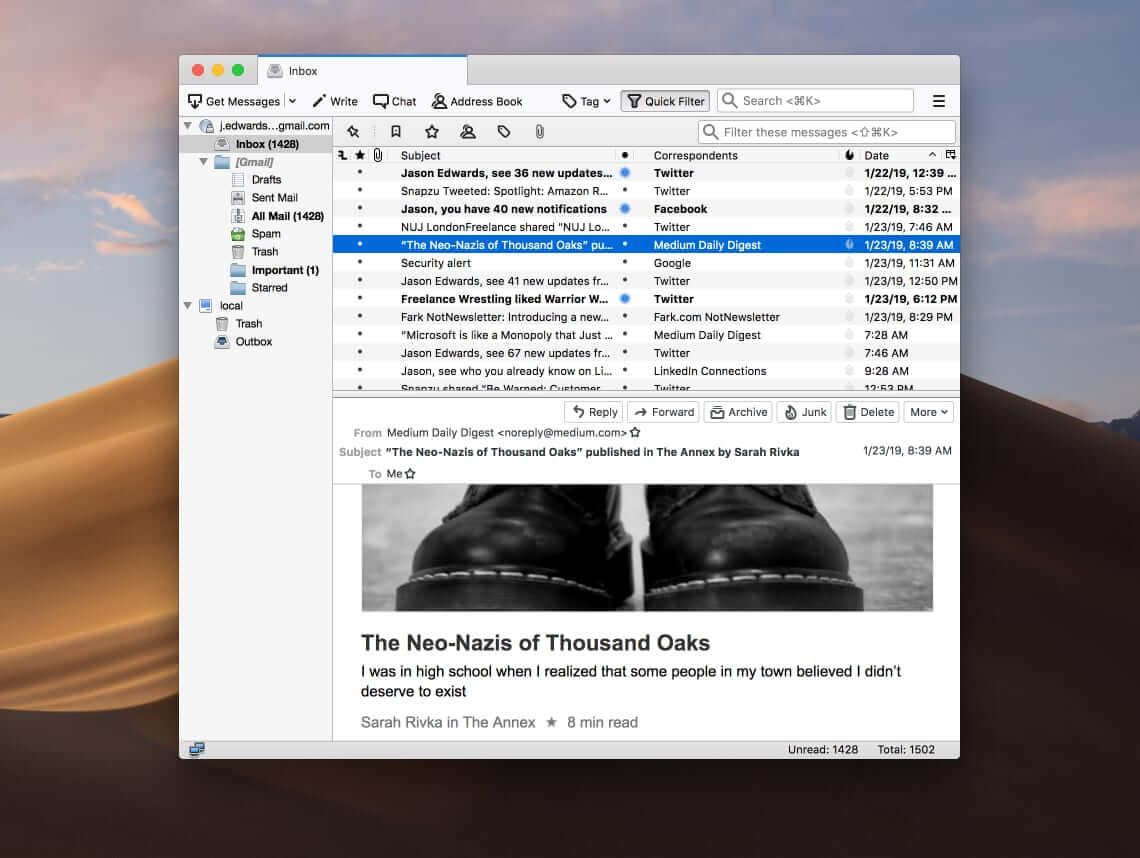This screenshot has width=1140, height=858.
Task: Collapse the local folders account
Action: 188,305
